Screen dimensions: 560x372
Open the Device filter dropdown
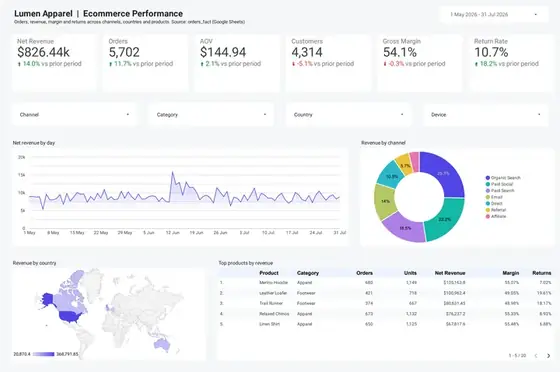click(486, 115)
